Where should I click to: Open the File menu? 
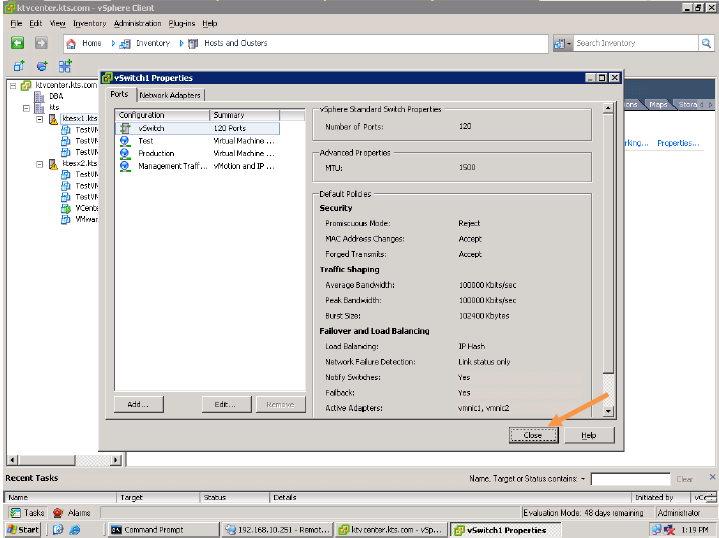pyautogui.click(x=16, y=23)
